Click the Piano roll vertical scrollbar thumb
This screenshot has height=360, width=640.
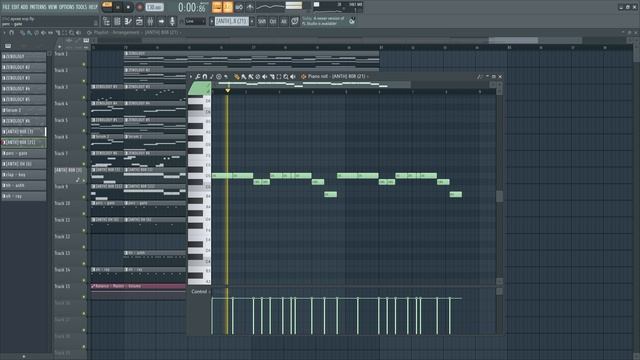pyautogui.click(x=500, y=196)
